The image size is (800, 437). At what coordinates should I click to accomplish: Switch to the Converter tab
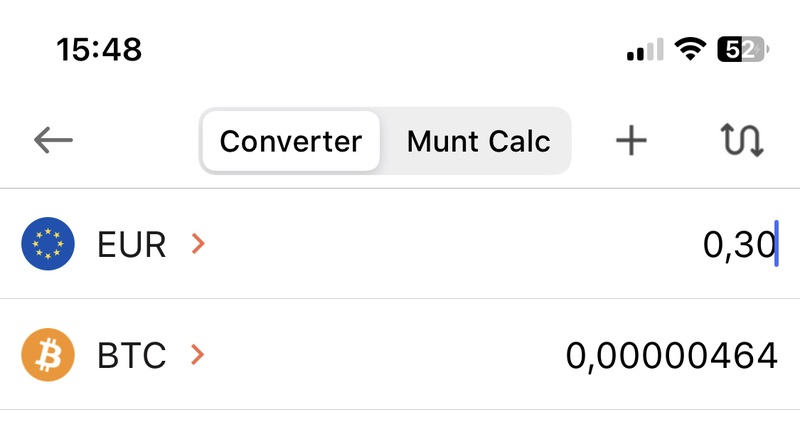click(290, 141)
